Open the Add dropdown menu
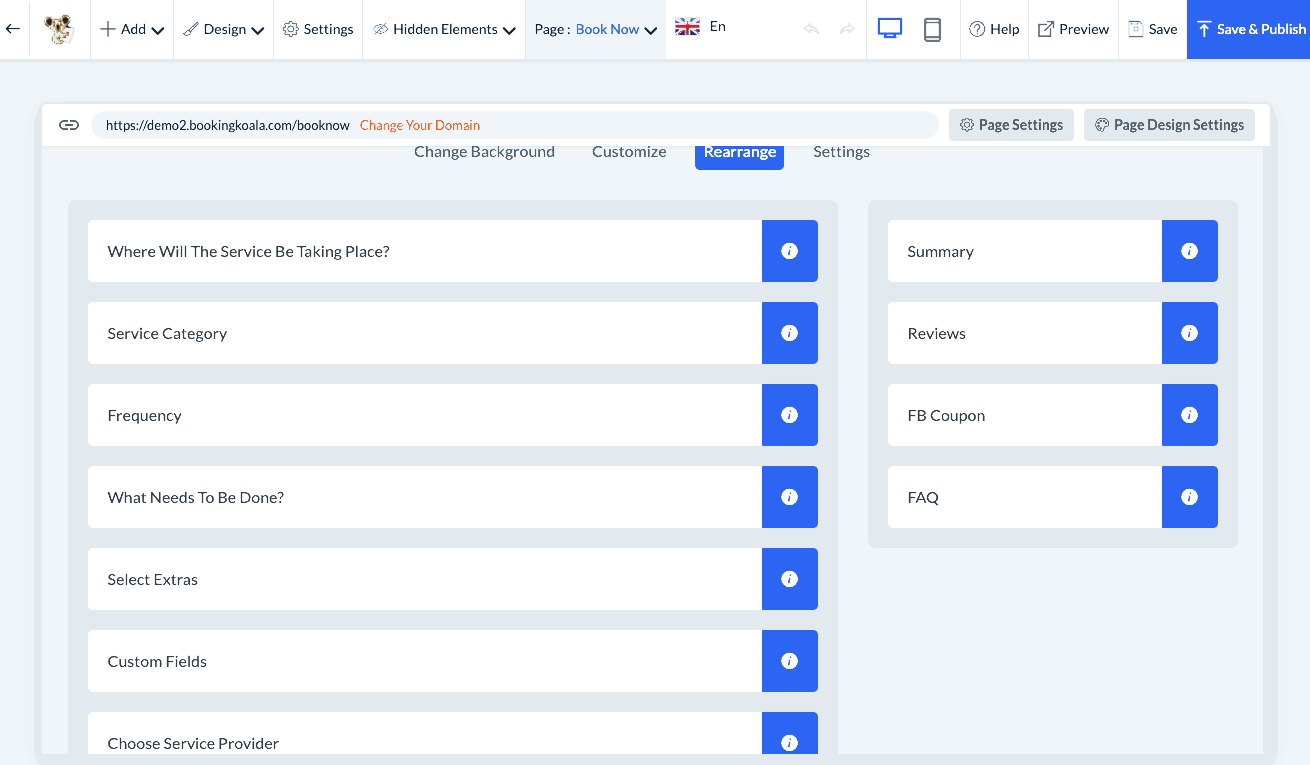Screen dimensions: 1310x765 [132, 29]
